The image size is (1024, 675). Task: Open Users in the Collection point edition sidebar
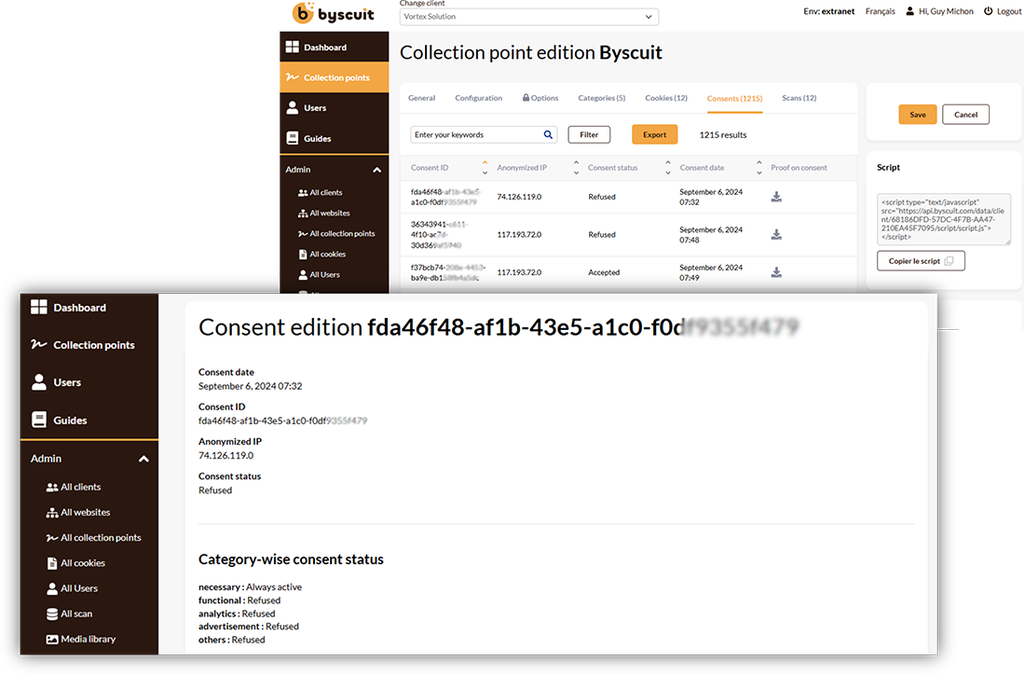point(334,108)
